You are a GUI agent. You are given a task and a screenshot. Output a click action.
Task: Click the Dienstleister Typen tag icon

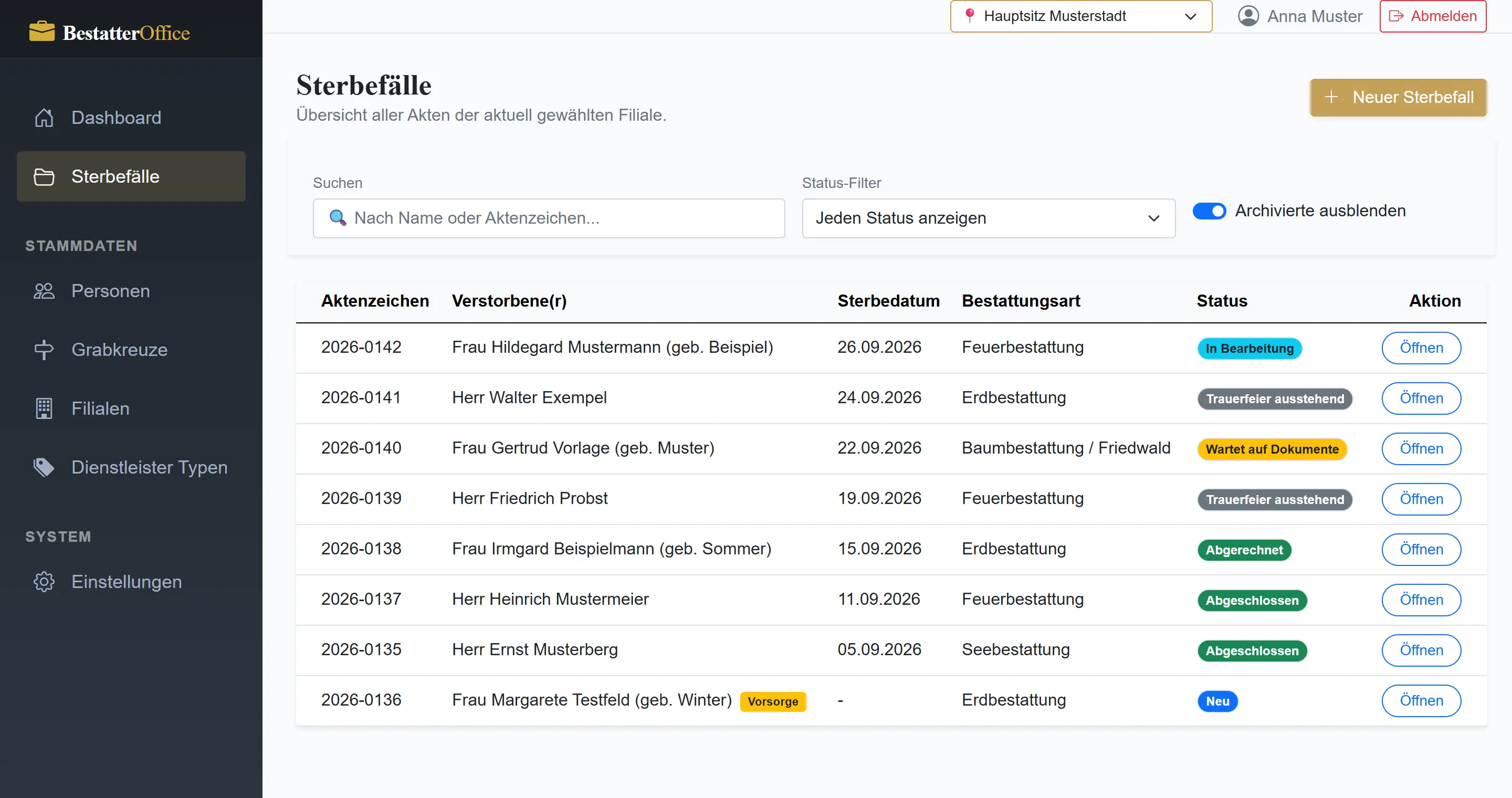[44, 467]
